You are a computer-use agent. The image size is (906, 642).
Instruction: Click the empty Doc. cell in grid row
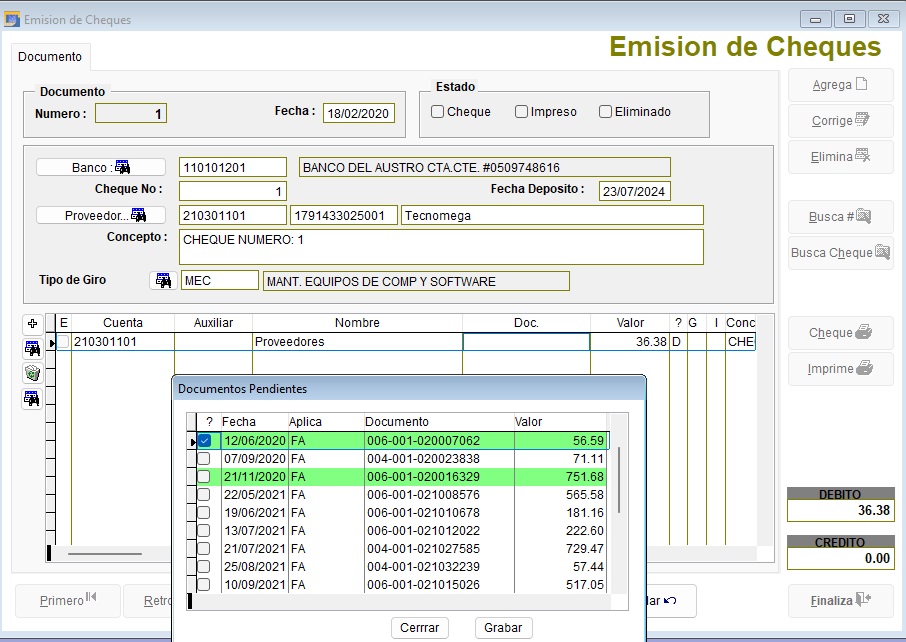[x=526, y=342]
